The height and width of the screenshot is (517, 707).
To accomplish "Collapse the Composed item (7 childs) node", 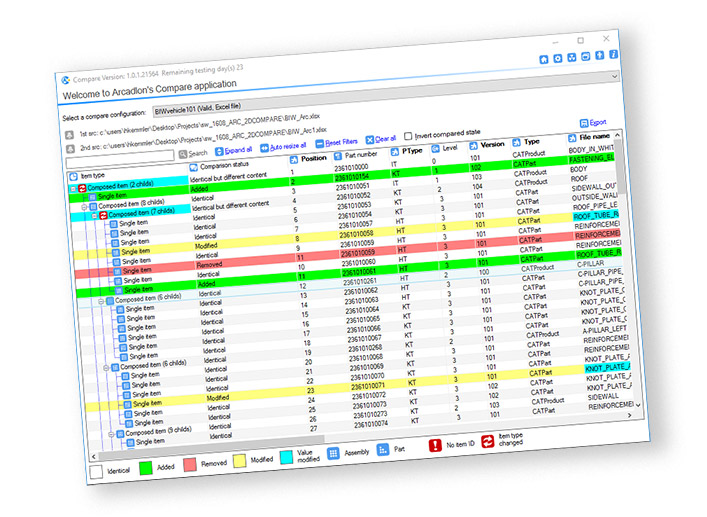I will click(95, 216).
